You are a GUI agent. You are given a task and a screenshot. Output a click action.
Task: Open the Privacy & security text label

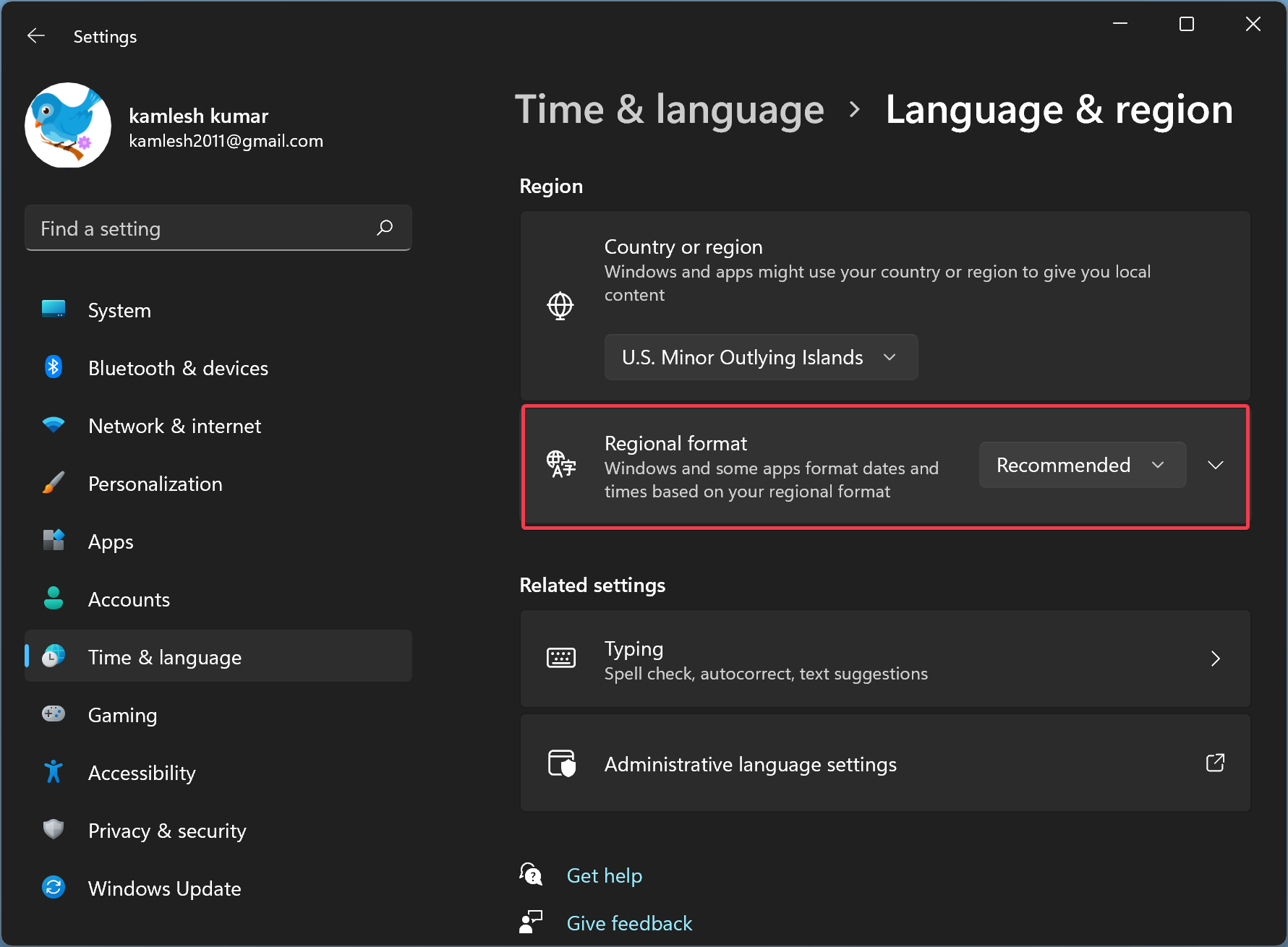coord(167,831)
